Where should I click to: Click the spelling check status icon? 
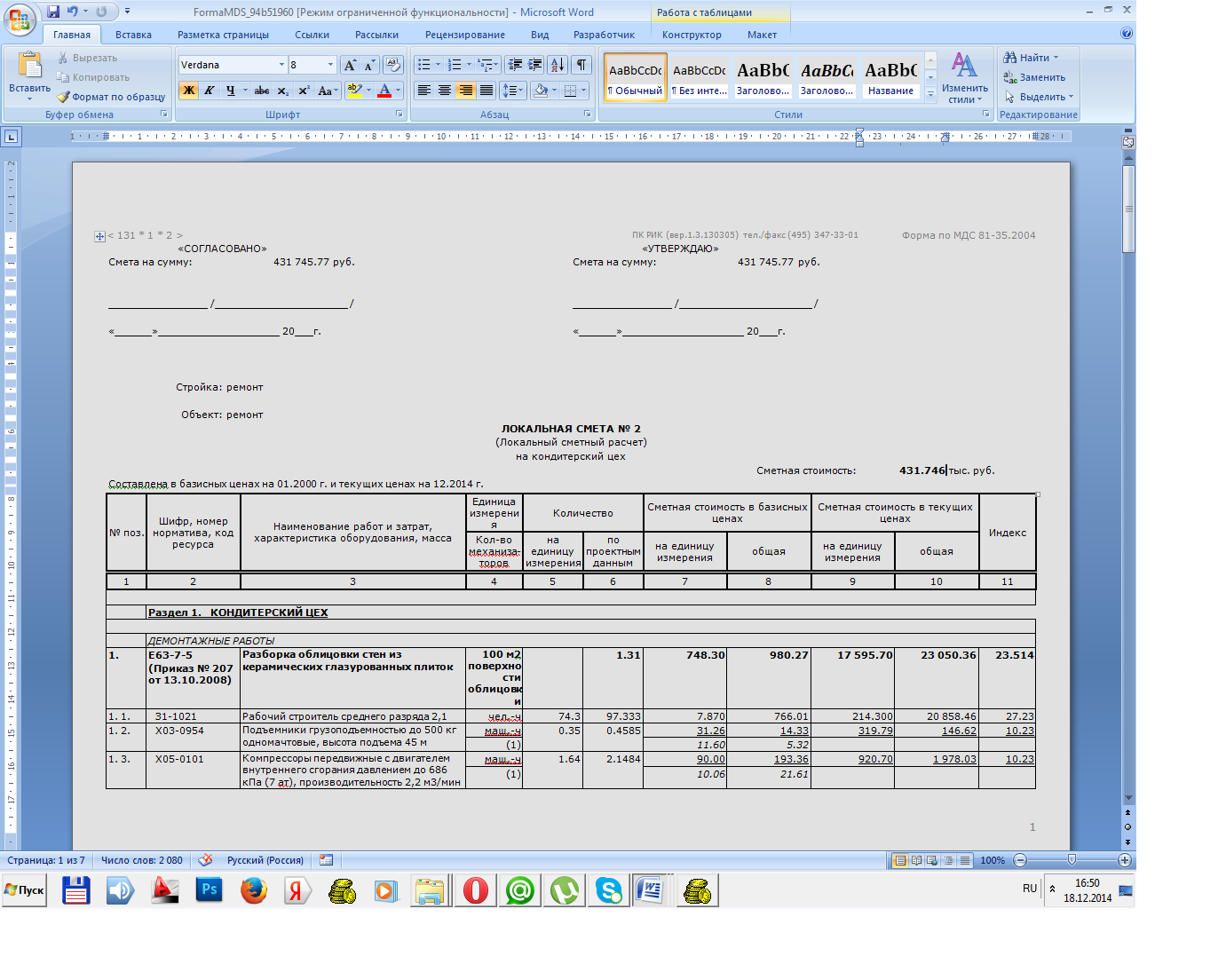pos(205,860)
